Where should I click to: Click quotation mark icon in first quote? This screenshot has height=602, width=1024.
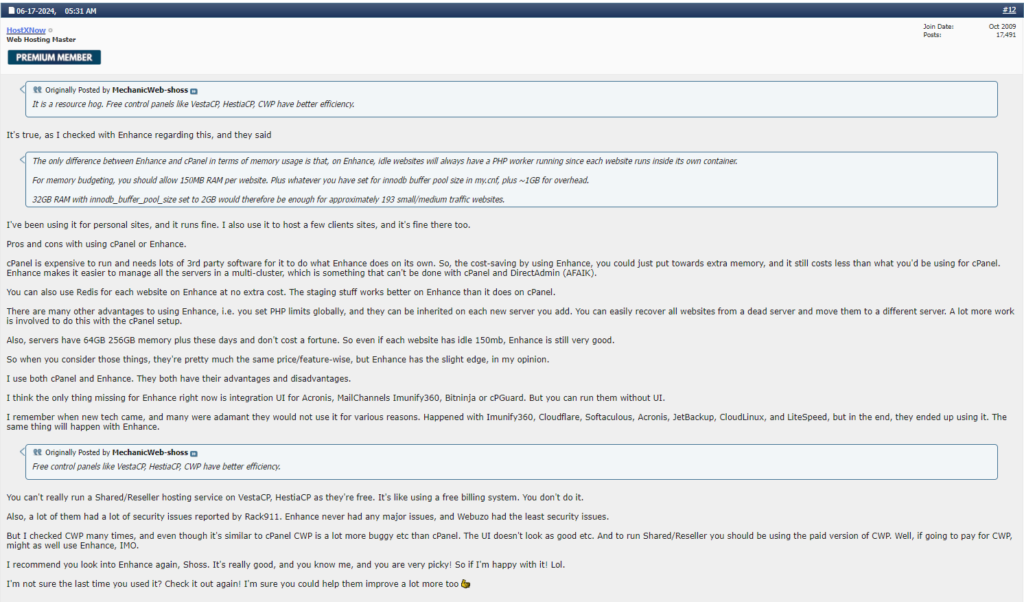(37, 90)
